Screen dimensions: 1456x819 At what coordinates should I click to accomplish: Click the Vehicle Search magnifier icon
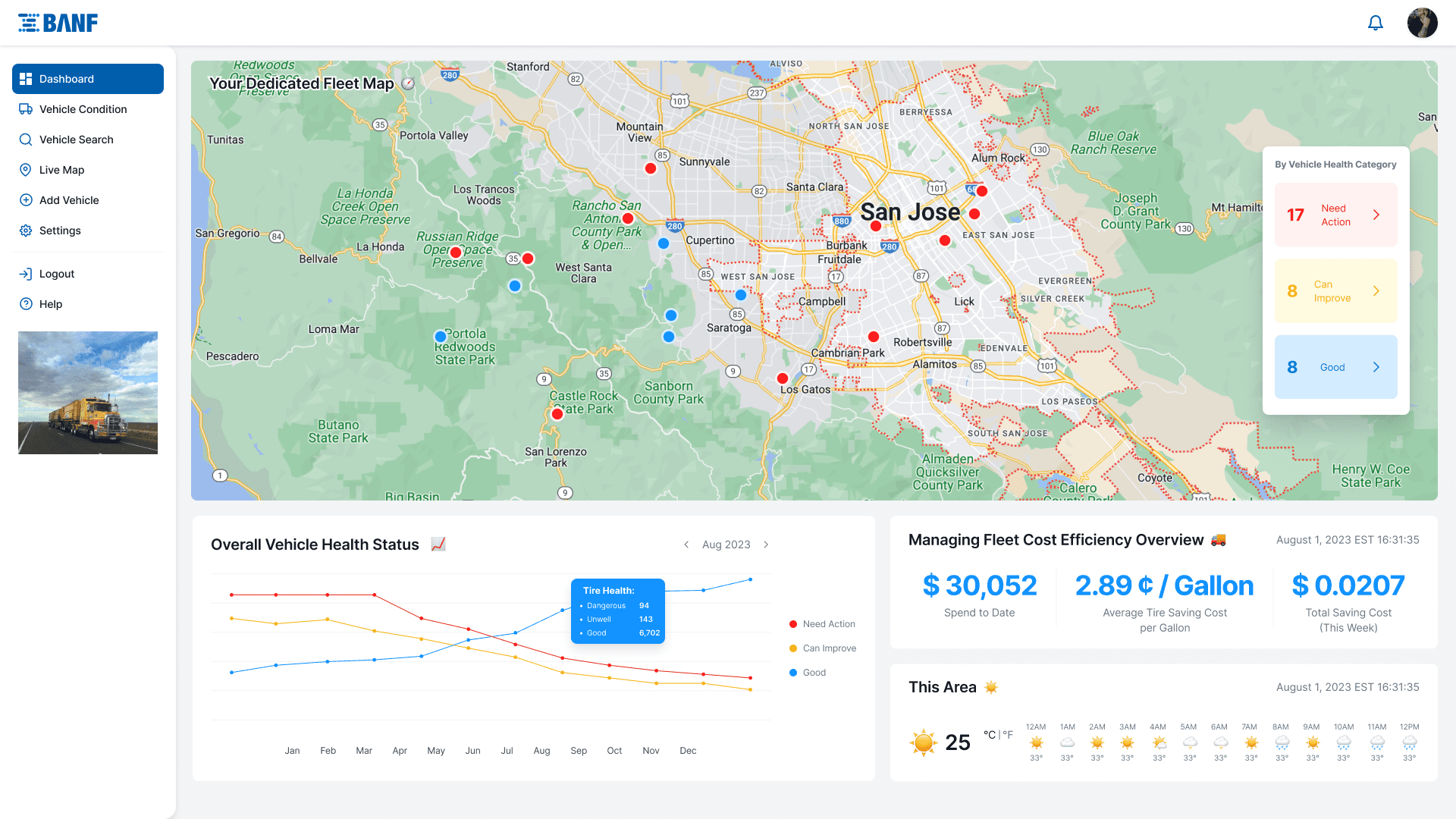pyautogui.click(x=26, y=140)
